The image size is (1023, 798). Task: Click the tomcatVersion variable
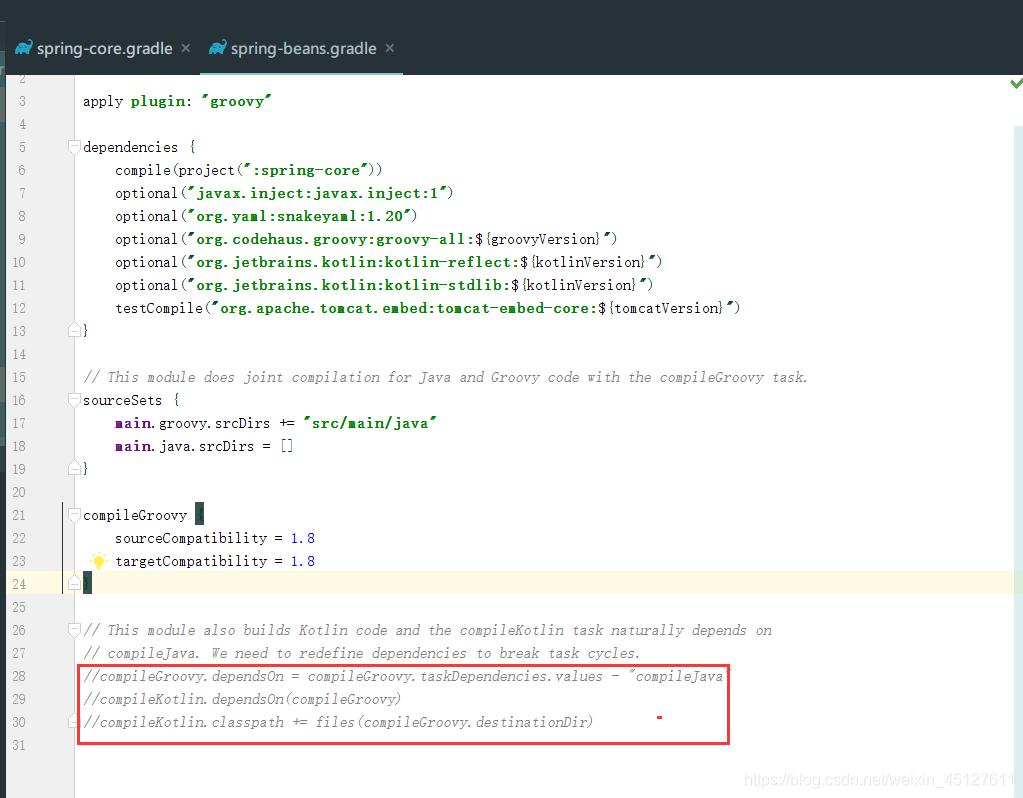point(668,308)
